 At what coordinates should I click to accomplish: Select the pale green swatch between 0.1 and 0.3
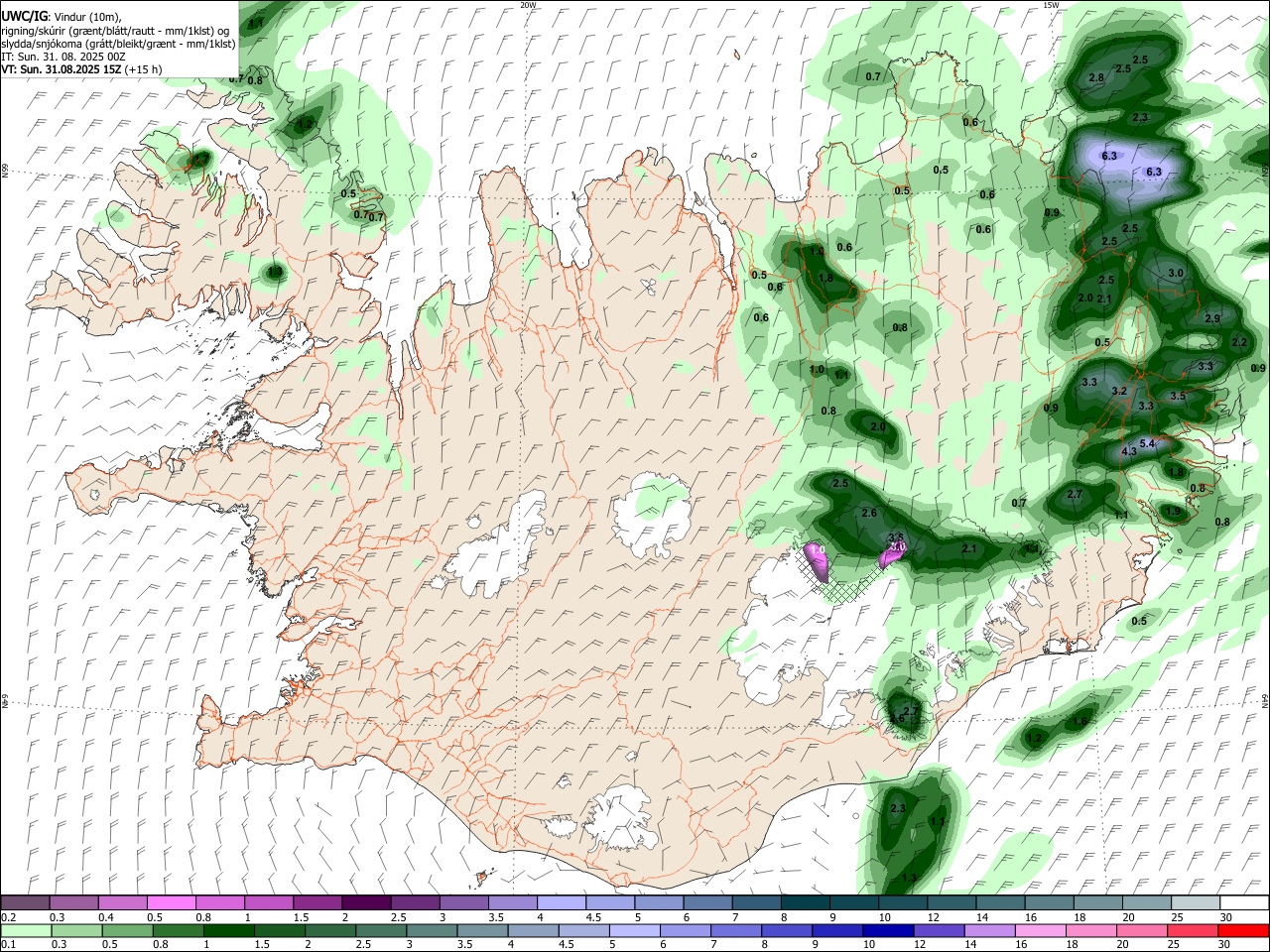click(x=27, y=930)
